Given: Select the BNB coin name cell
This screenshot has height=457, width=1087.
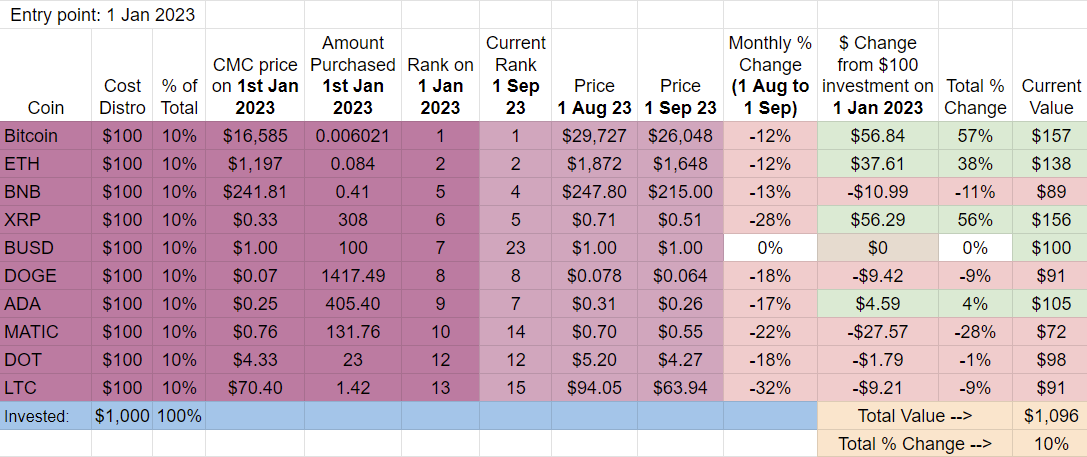Looking at the screenshot, I should (46, 191).
